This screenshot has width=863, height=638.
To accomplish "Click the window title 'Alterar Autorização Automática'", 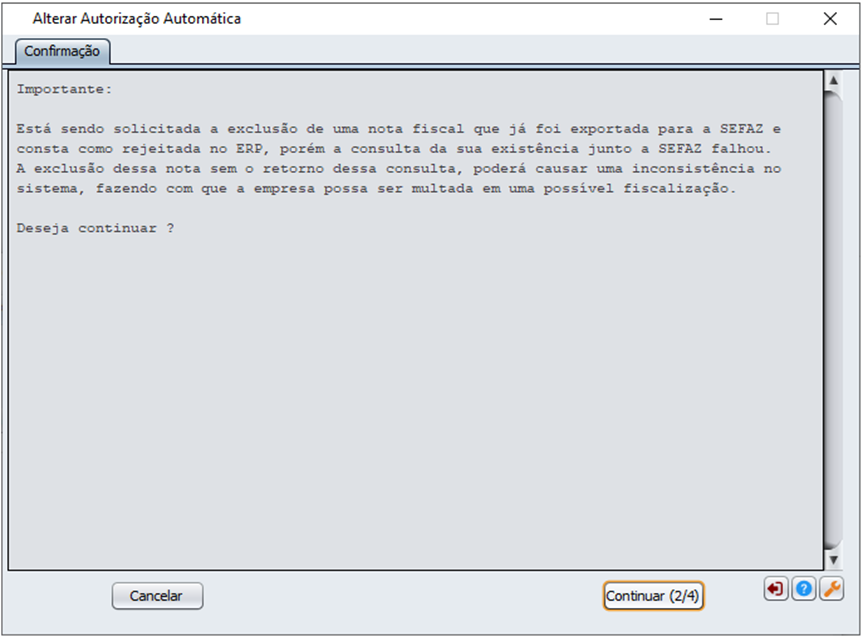I will [136, 19].
